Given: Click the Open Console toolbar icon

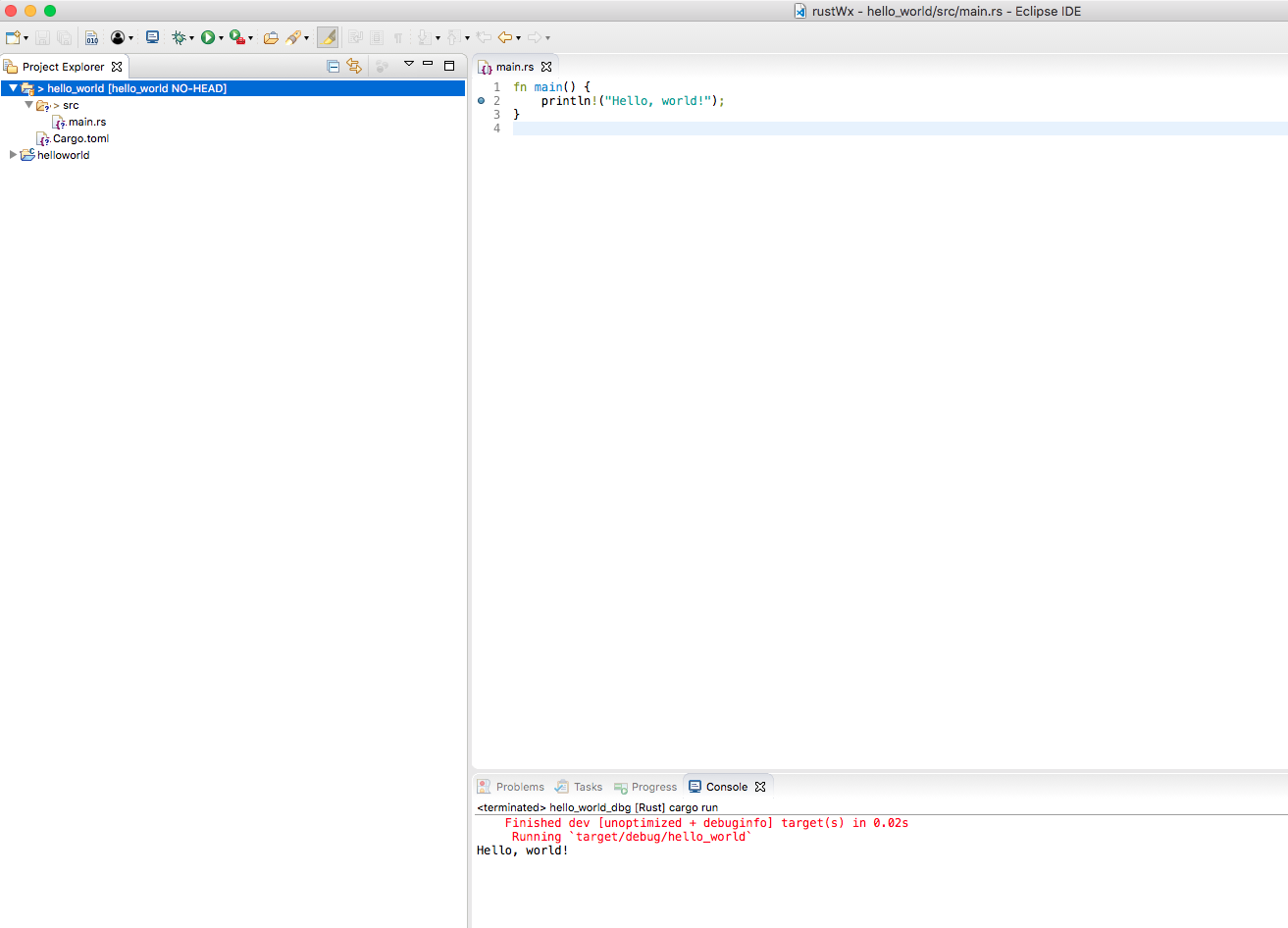Looking at the screenshot, I should [152, 36].
